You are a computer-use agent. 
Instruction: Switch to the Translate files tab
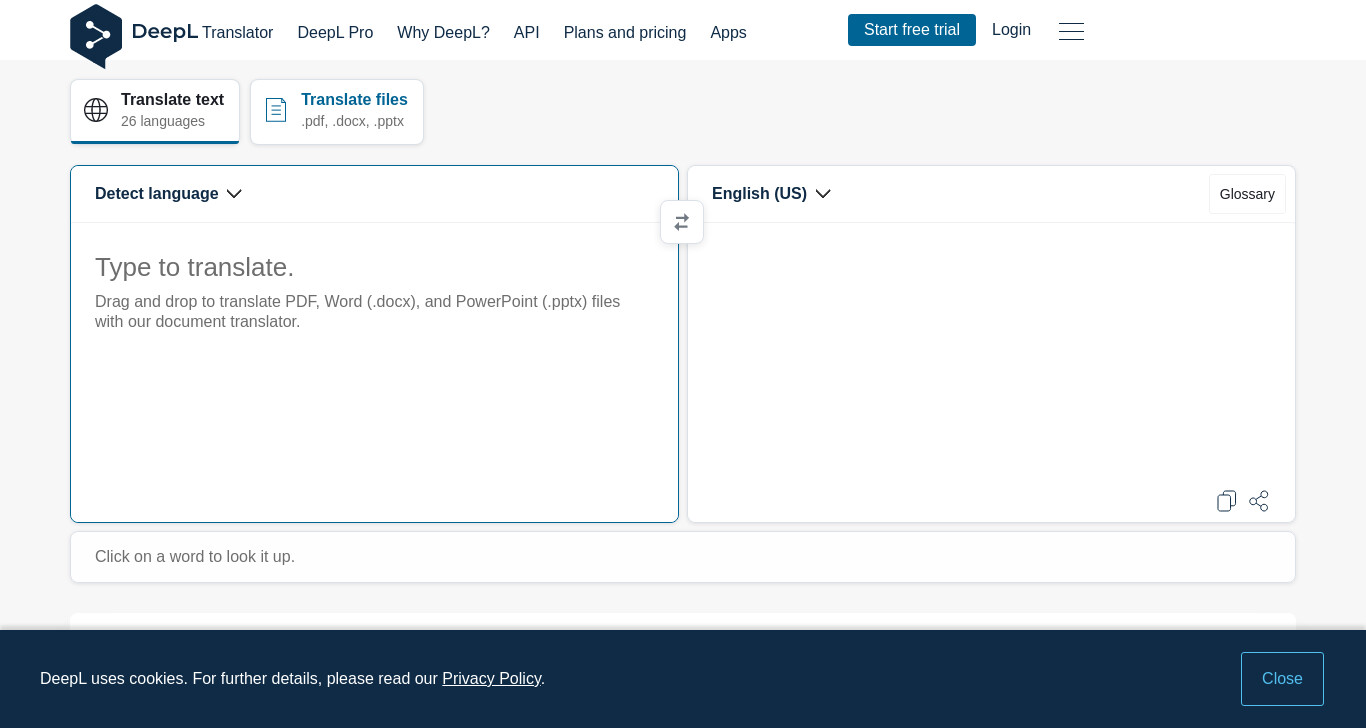[x=337, y=111]
